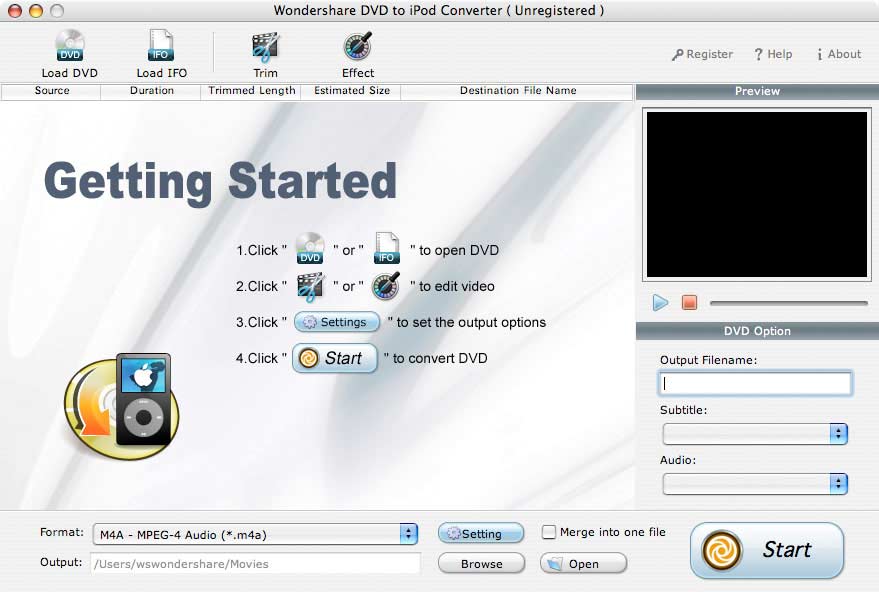
Task: Click the Destination File Name column header
Action: tap(517, 91)
